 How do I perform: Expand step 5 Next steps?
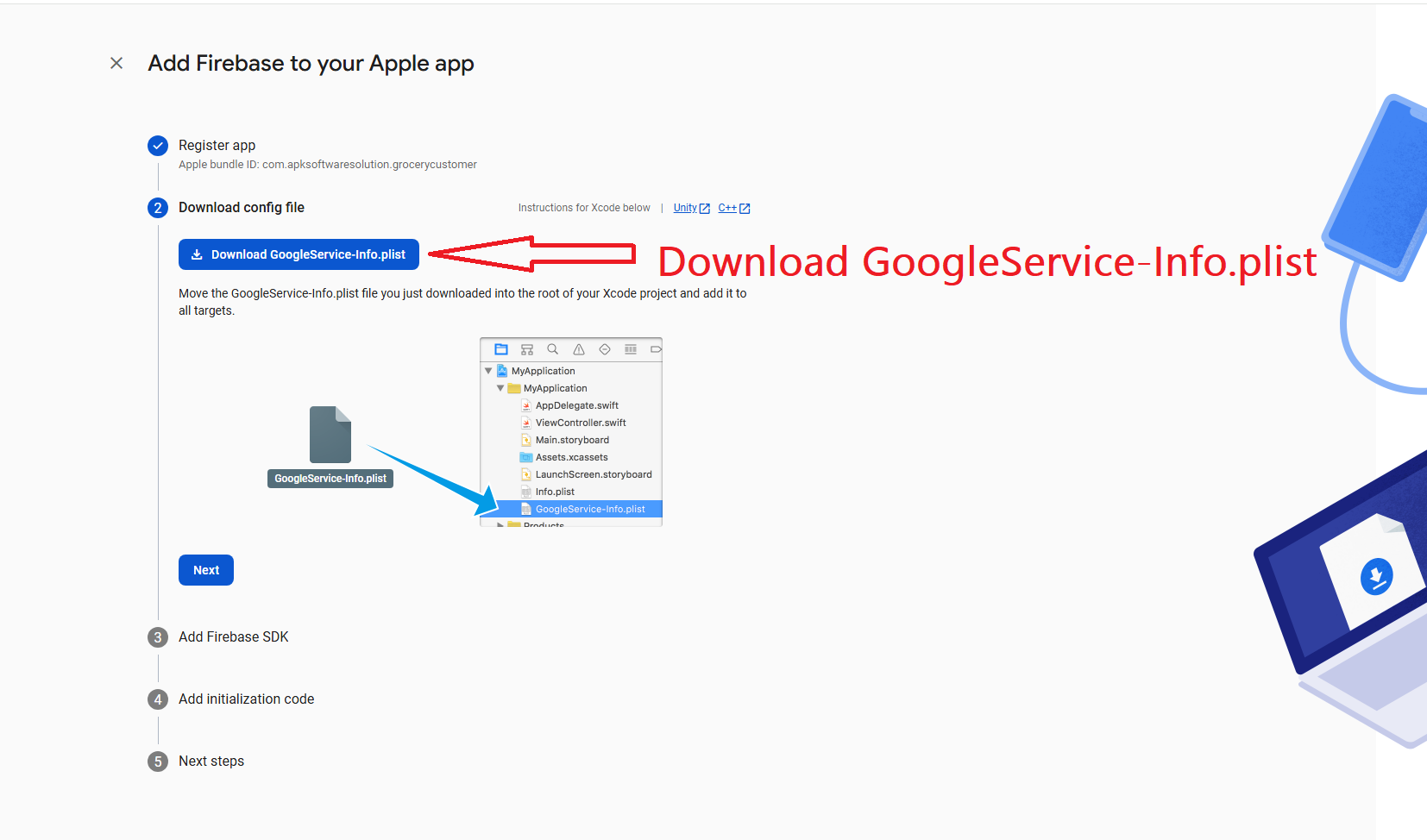click(211, 762)
